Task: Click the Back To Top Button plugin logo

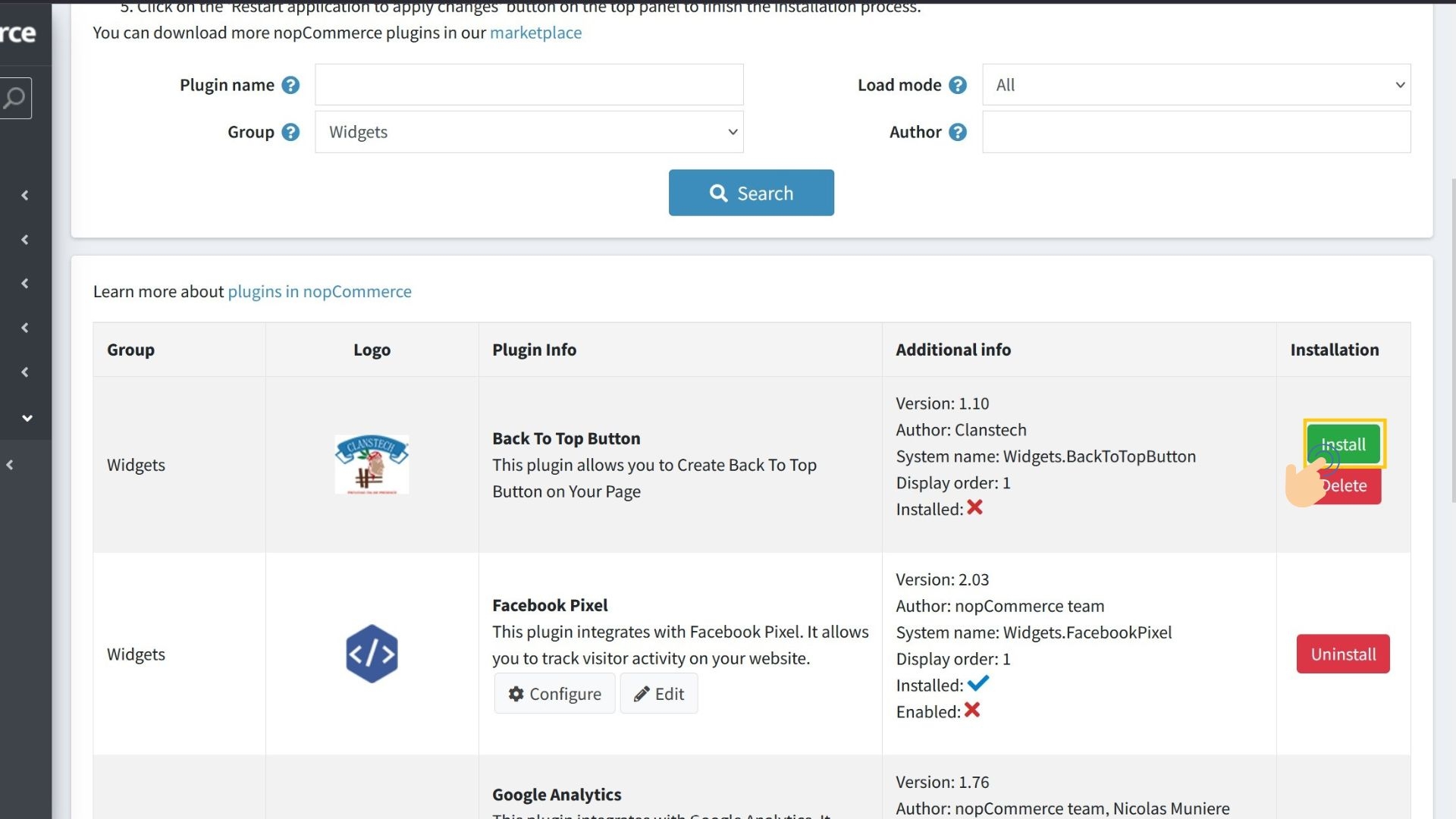Action: click(x=372, y=464)
